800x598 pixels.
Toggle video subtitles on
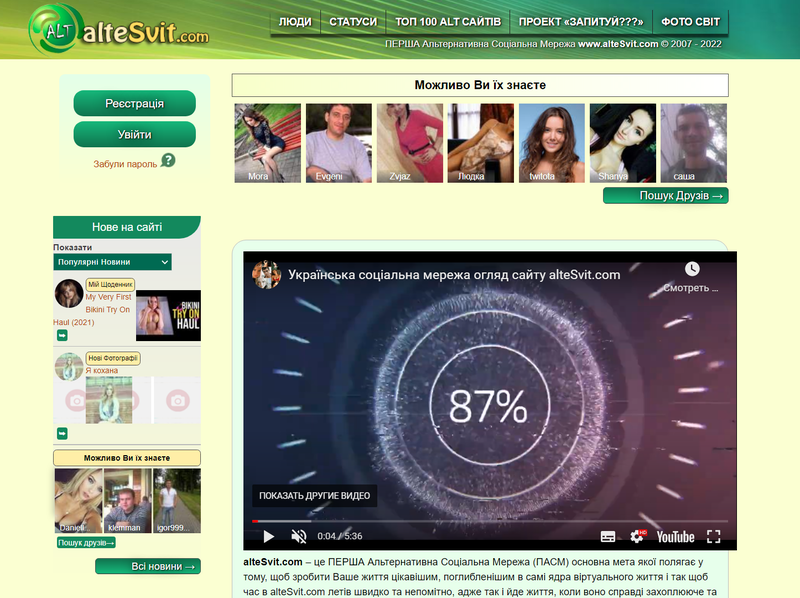tap(607, 536)
